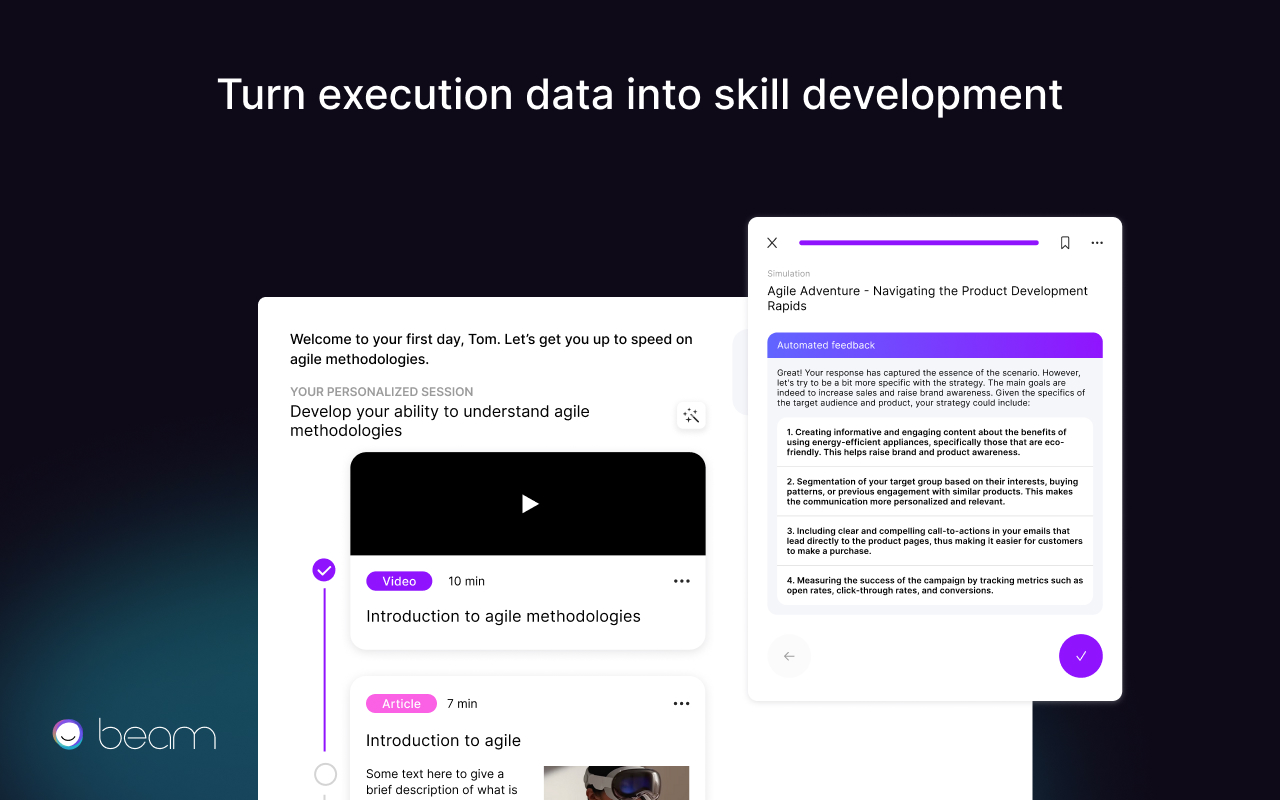Click the "YOUR PERSONALIZED SESSION" label
The width and height of the screenshot is (1280, 800).
[382, 392]
